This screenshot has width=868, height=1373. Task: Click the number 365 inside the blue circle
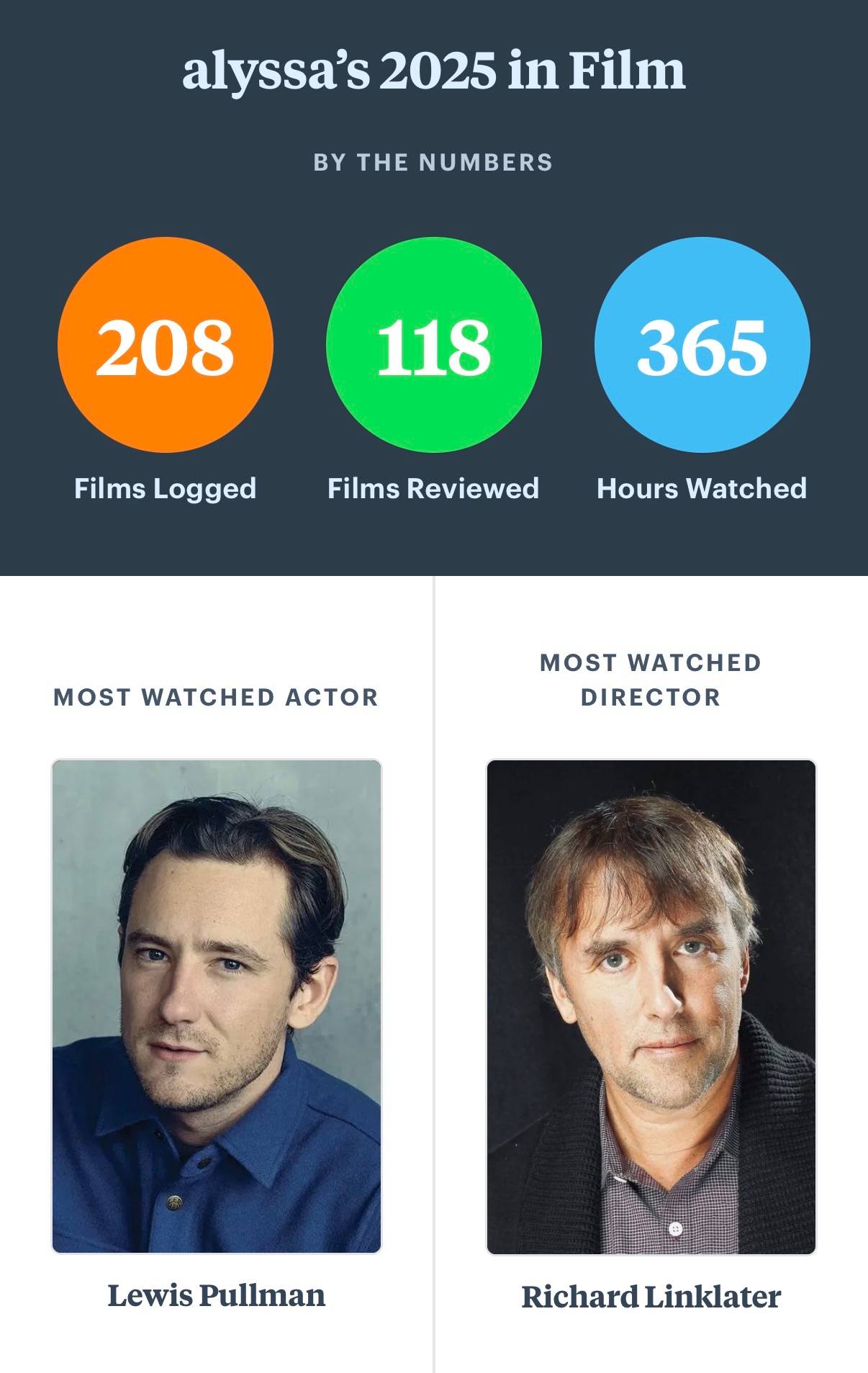point(702,348)
